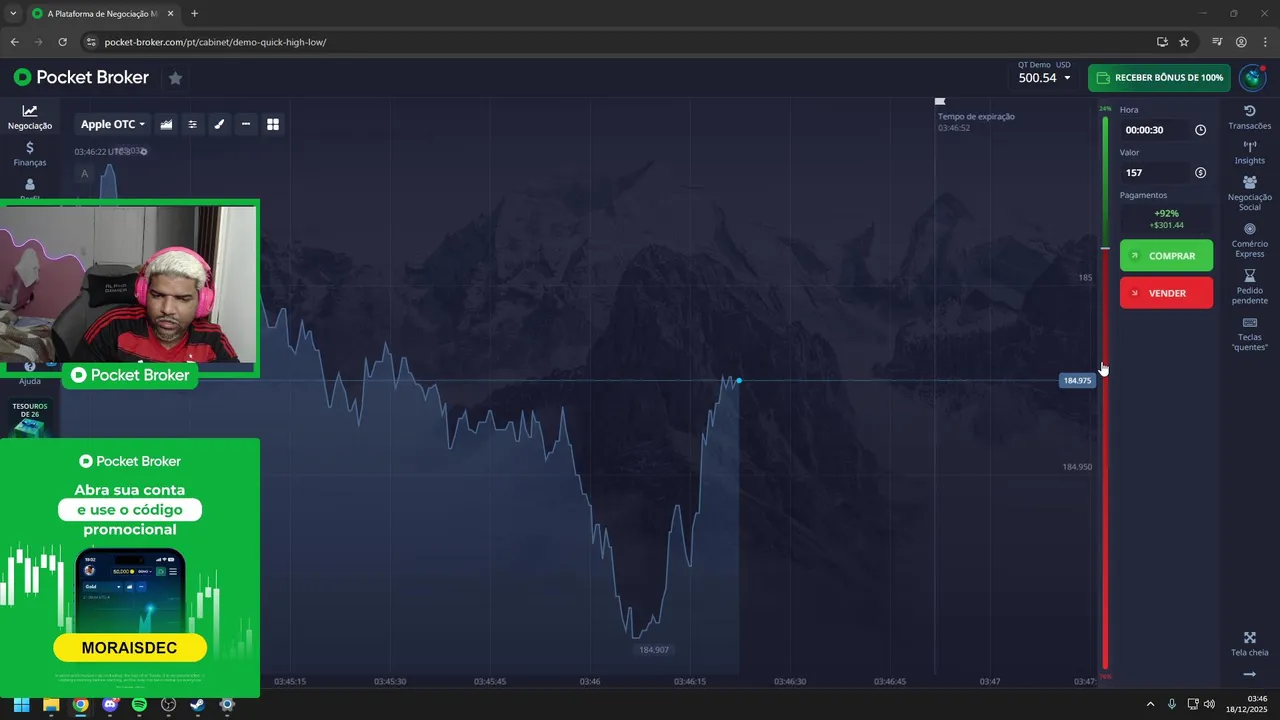1280x720 pixels.
Task: Click COMPRAR buy button
Action: (1166, 256)
